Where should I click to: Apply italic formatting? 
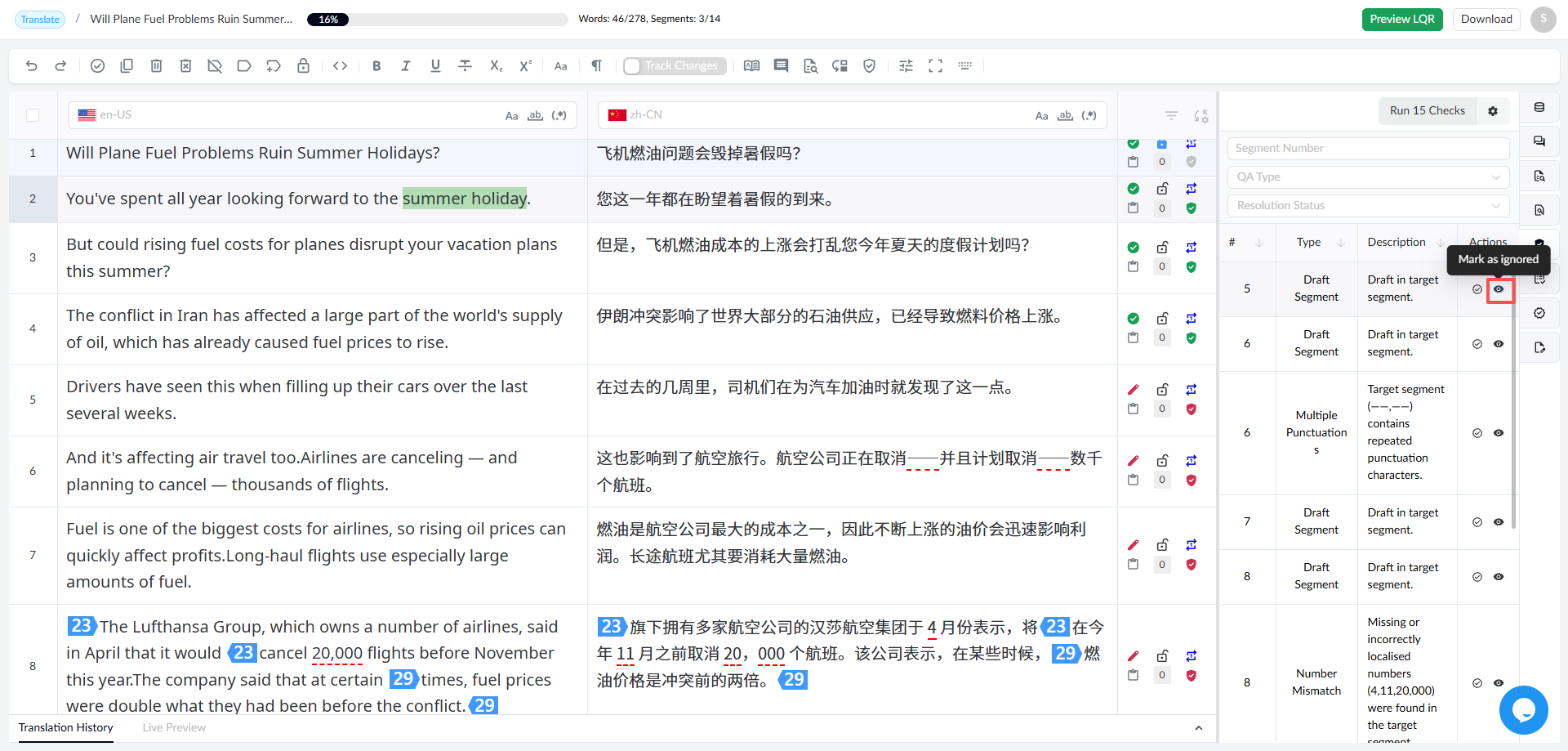click(x=406, y=66)
